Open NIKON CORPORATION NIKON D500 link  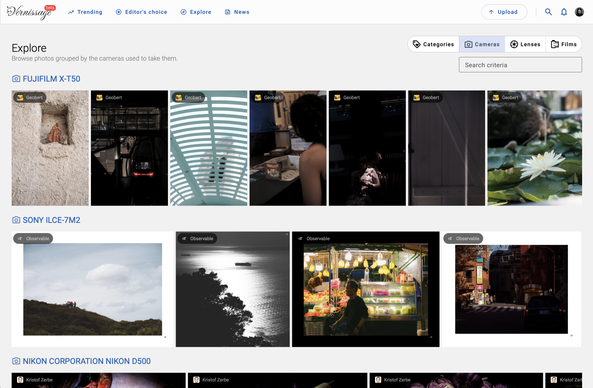(x=87, y=361)
